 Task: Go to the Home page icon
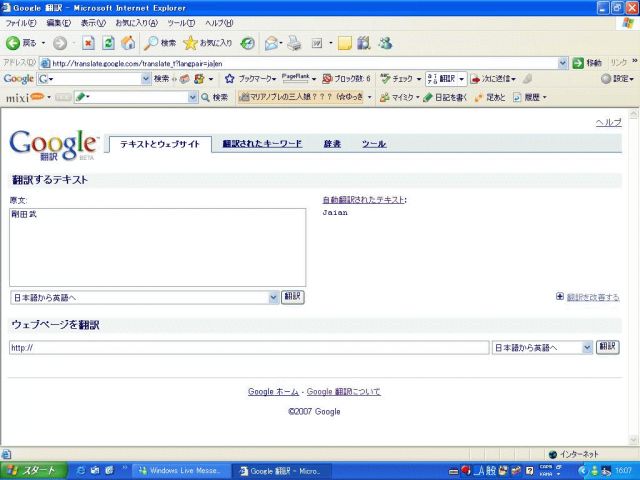coord(128,43)
